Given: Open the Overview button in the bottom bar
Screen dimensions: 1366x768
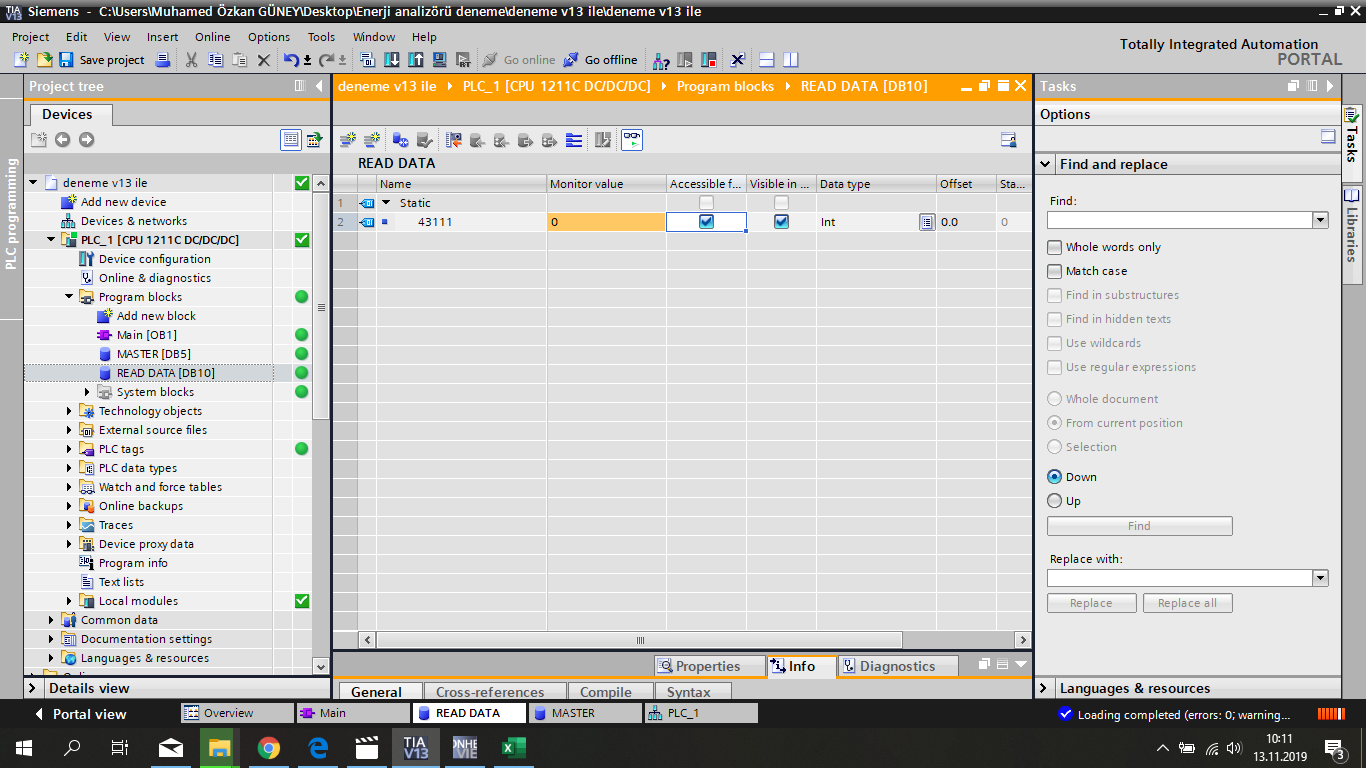Looking at the screenshot, I should 237,713.
